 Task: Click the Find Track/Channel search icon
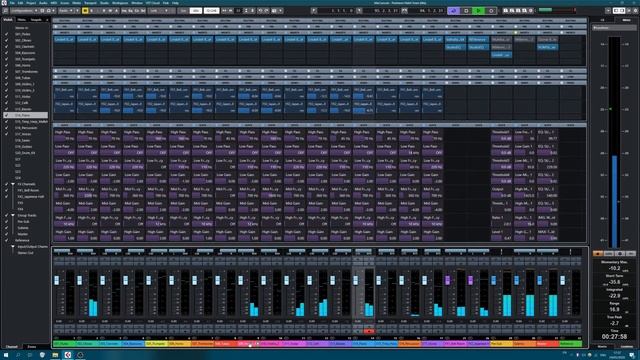(x=4, y=11)
